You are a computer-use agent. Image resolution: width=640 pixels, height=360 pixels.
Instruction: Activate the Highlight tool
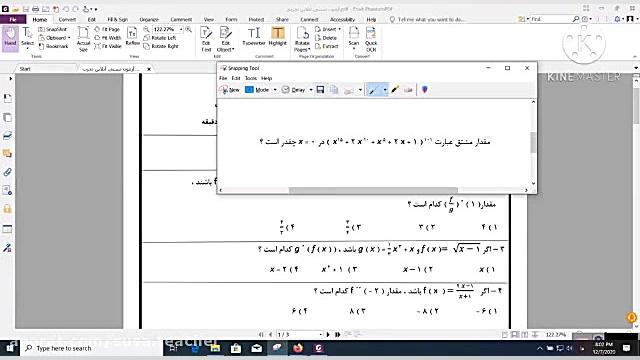tap(278, 36)
